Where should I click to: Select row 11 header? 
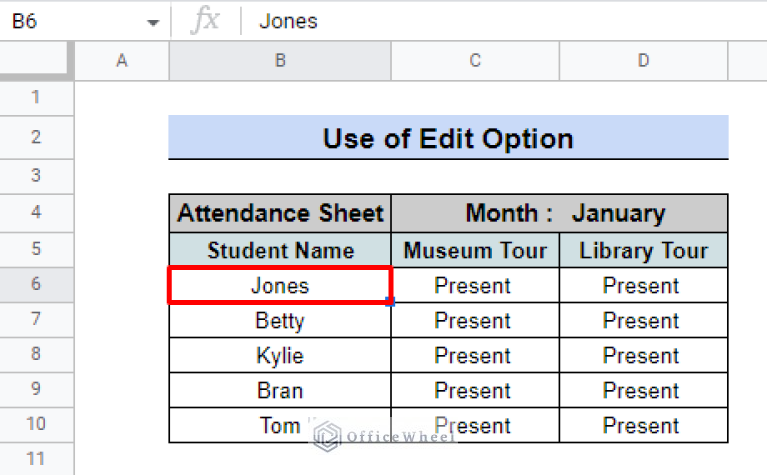pyautogui.click(x=36, y=459)
